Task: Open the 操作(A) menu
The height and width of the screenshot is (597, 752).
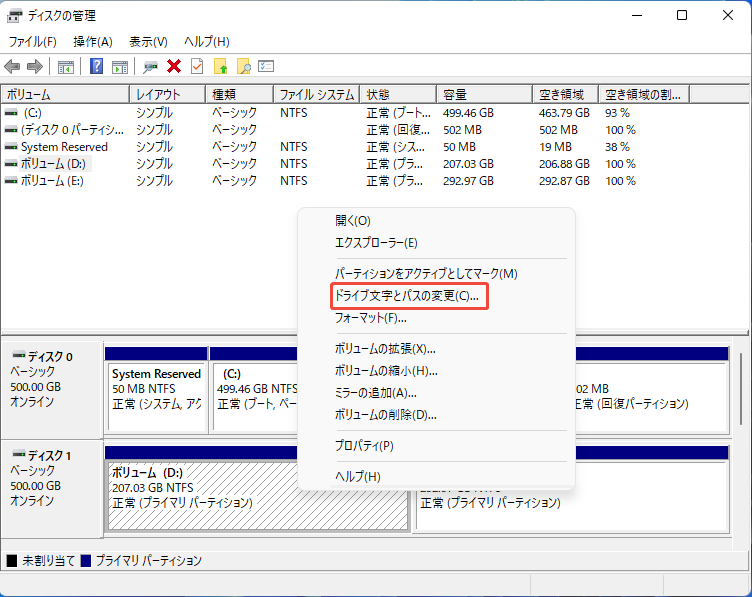Action: click(93, 42)
